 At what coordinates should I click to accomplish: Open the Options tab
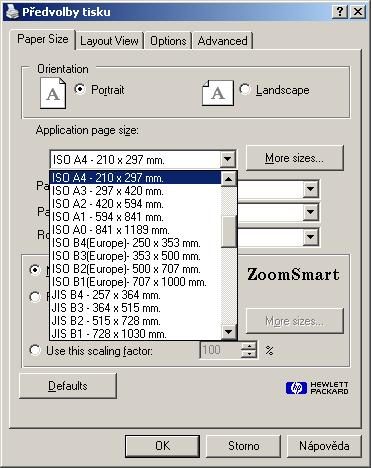168,41
